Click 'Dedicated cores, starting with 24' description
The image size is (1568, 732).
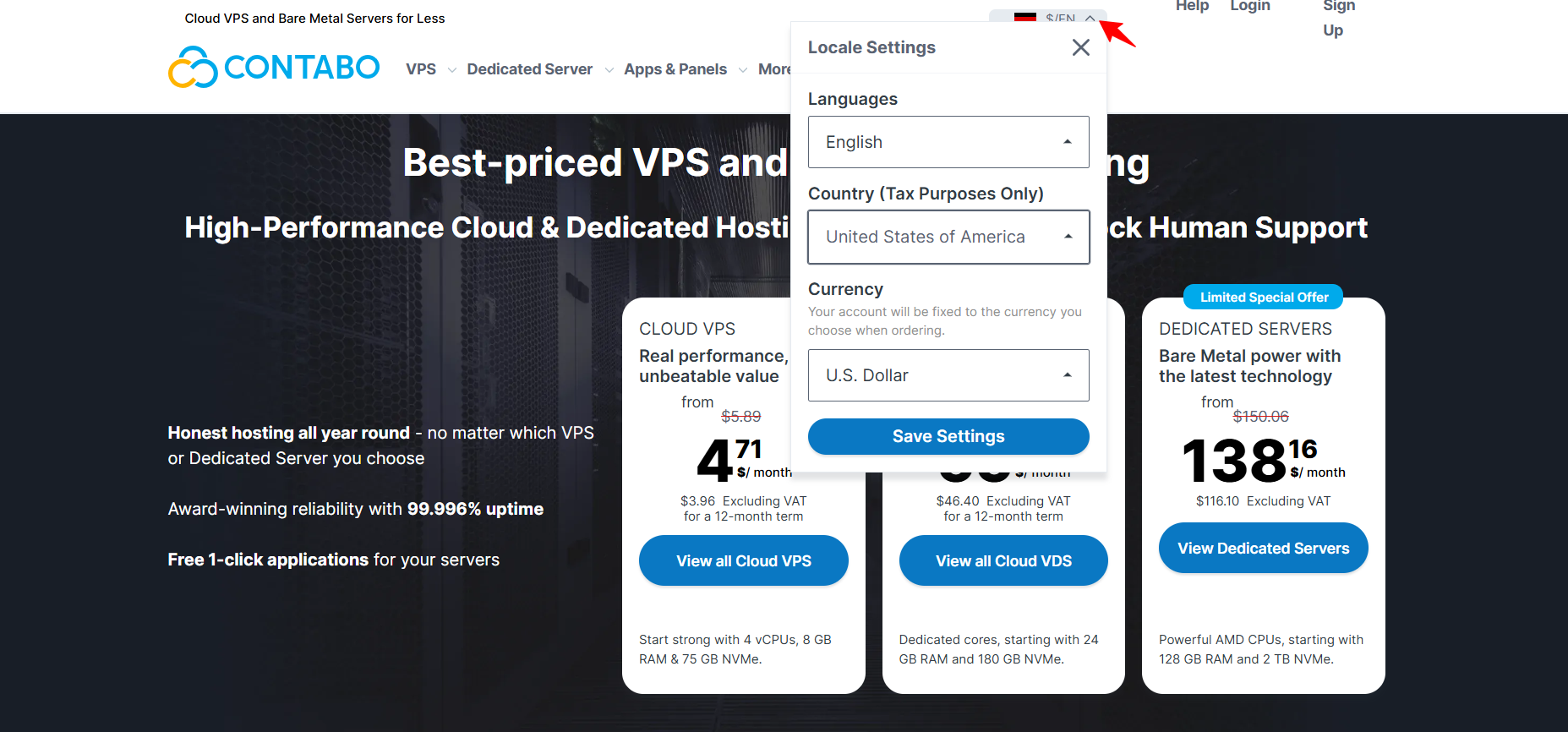coord(999,649)
